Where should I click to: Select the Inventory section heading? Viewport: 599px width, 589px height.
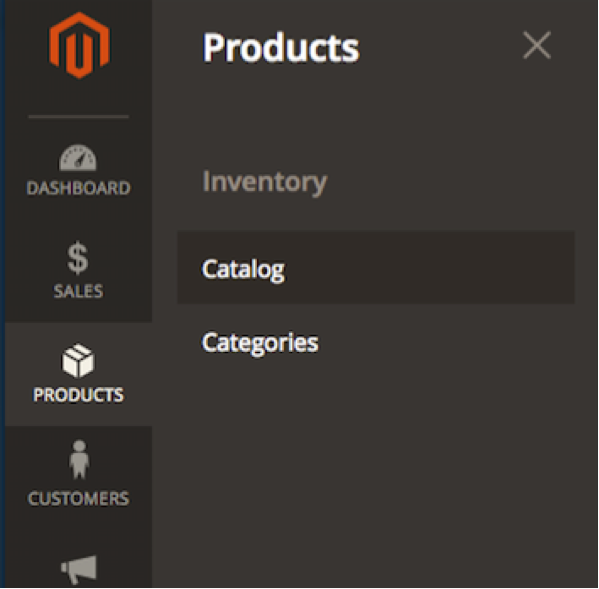point(264,182)
